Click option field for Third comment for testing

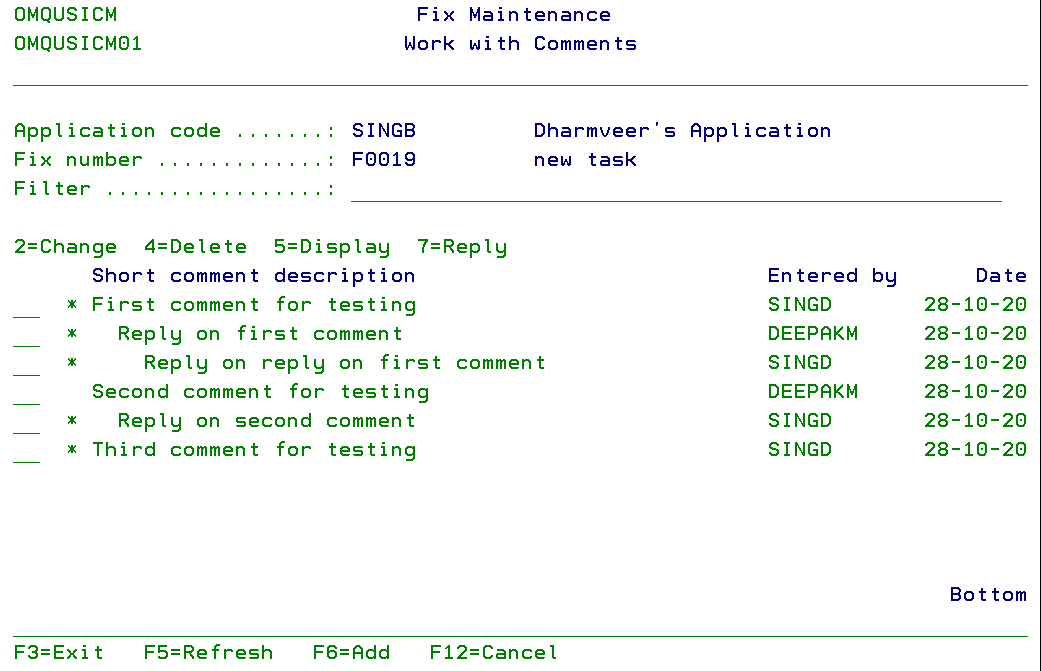[x=26, y=451]
